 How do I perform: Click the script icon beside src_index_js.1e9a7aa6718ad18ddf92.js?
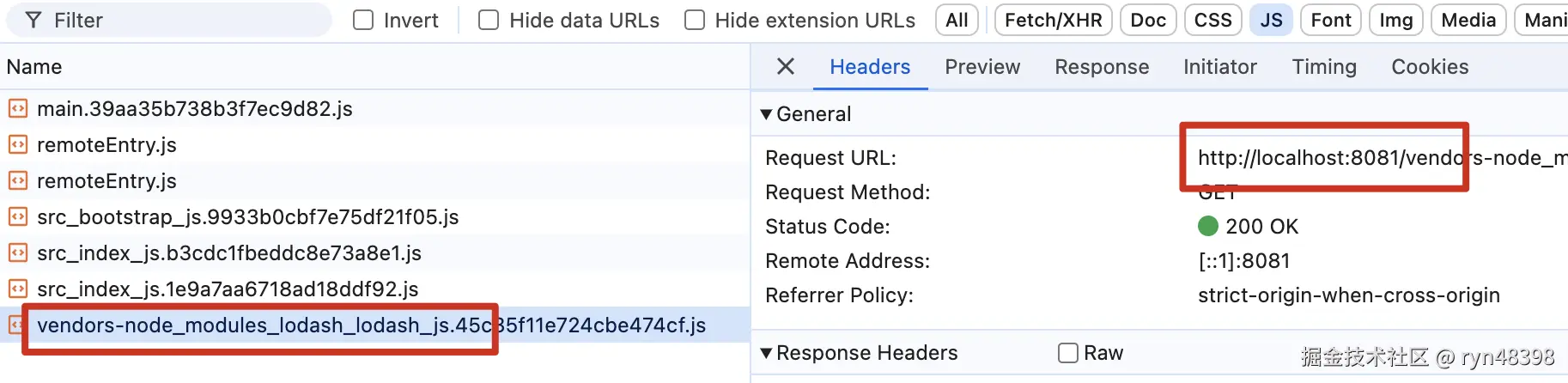coord(17,289)
